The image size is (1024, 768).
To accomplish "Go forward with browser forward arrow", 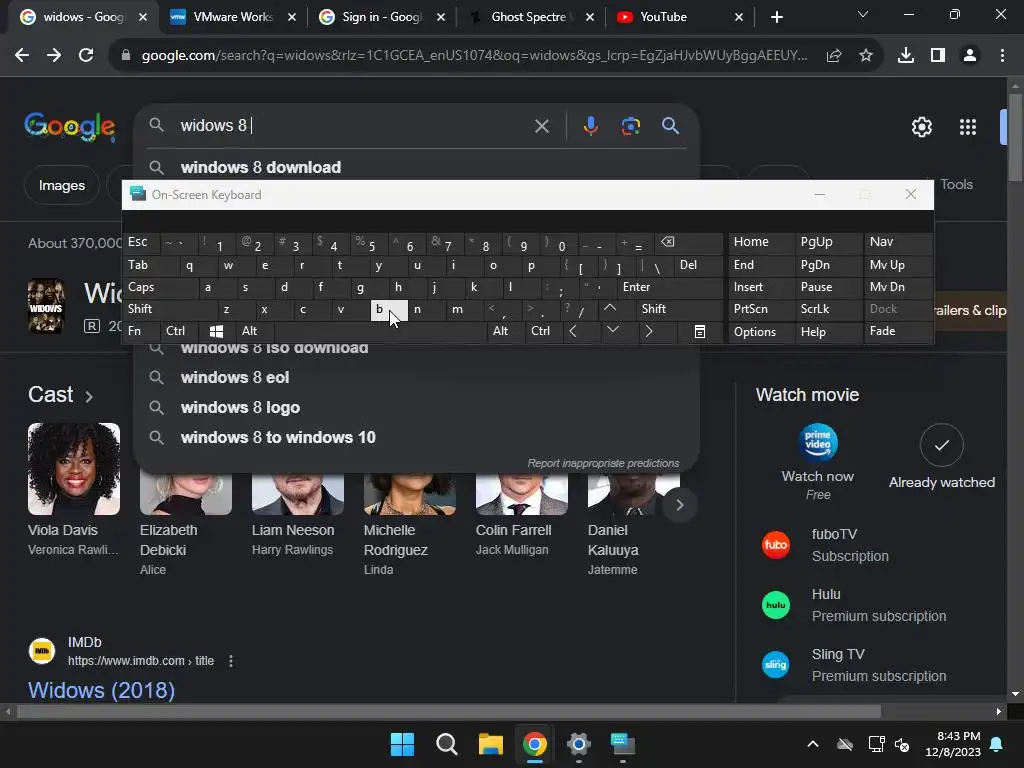I will 54,56.
